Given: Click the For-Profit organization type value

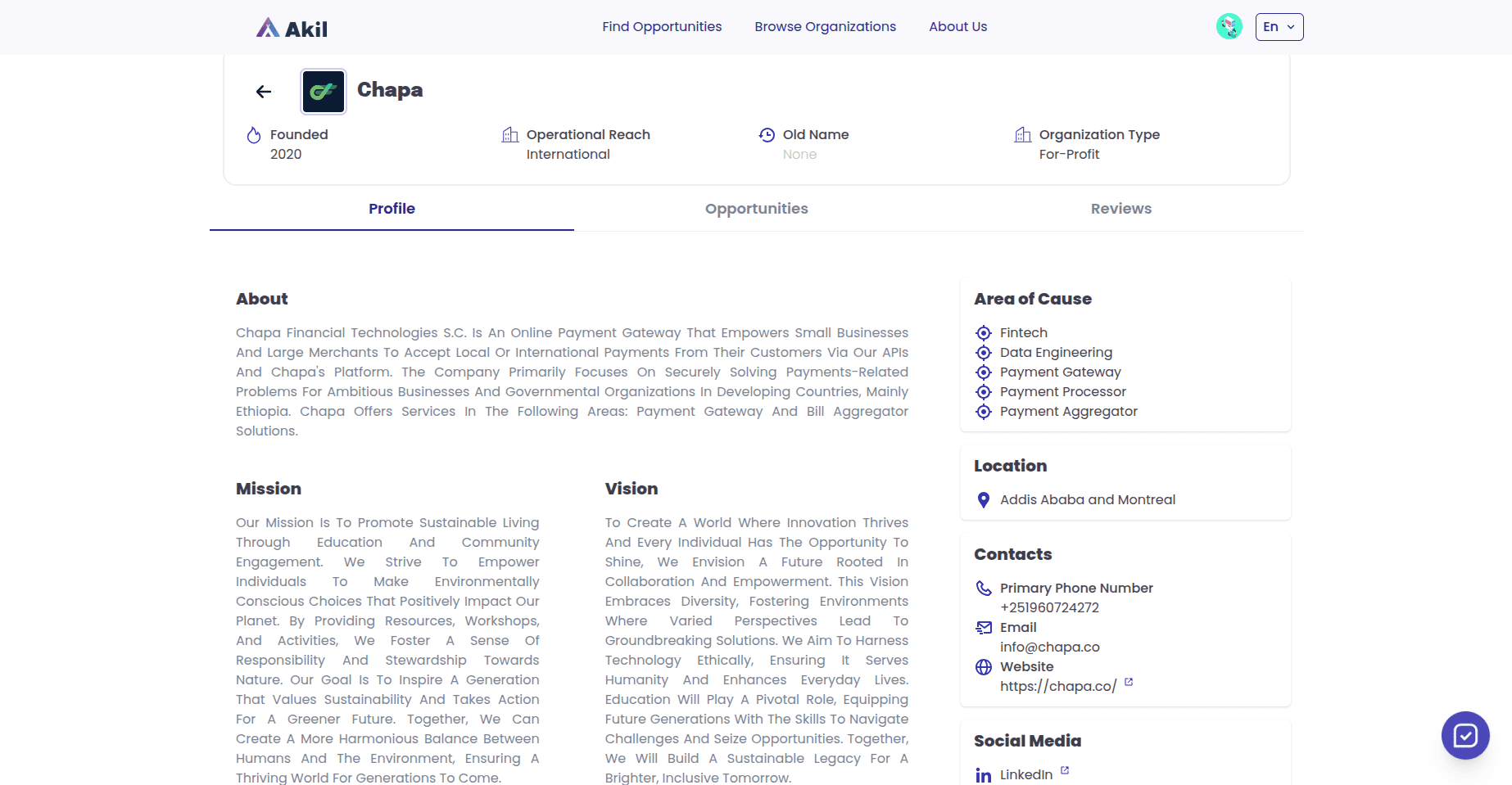Looking at the screenshot, I should (1069, 154).
